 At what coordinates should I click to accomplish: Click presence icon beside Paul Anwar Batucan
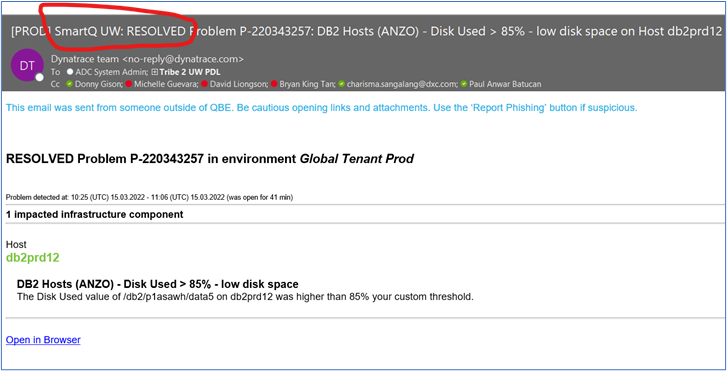tap(464, 84)
